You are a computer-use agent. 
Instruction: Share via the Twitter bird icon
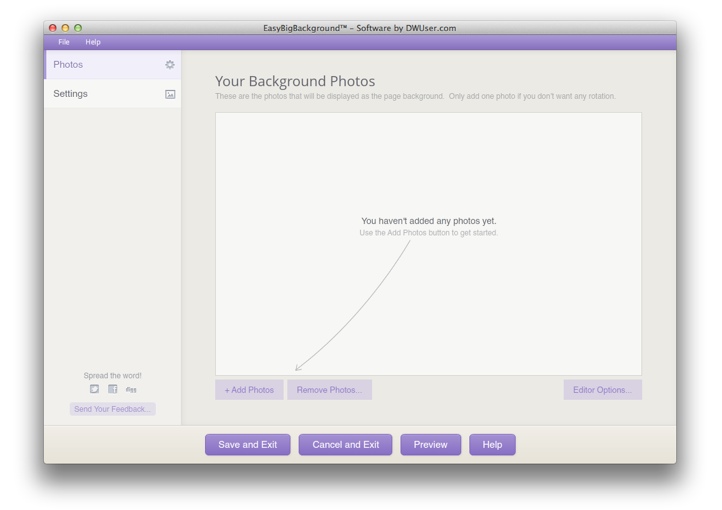click(94, 389)
